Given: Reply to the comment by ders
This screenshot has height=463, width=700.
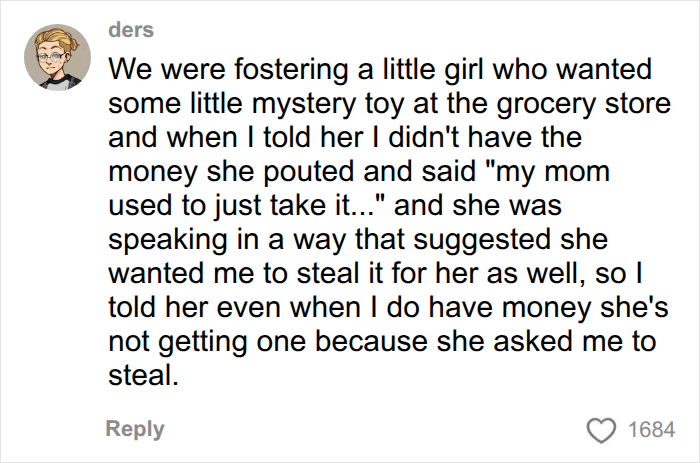Looking at the screenshot, I should pos(135,429).
